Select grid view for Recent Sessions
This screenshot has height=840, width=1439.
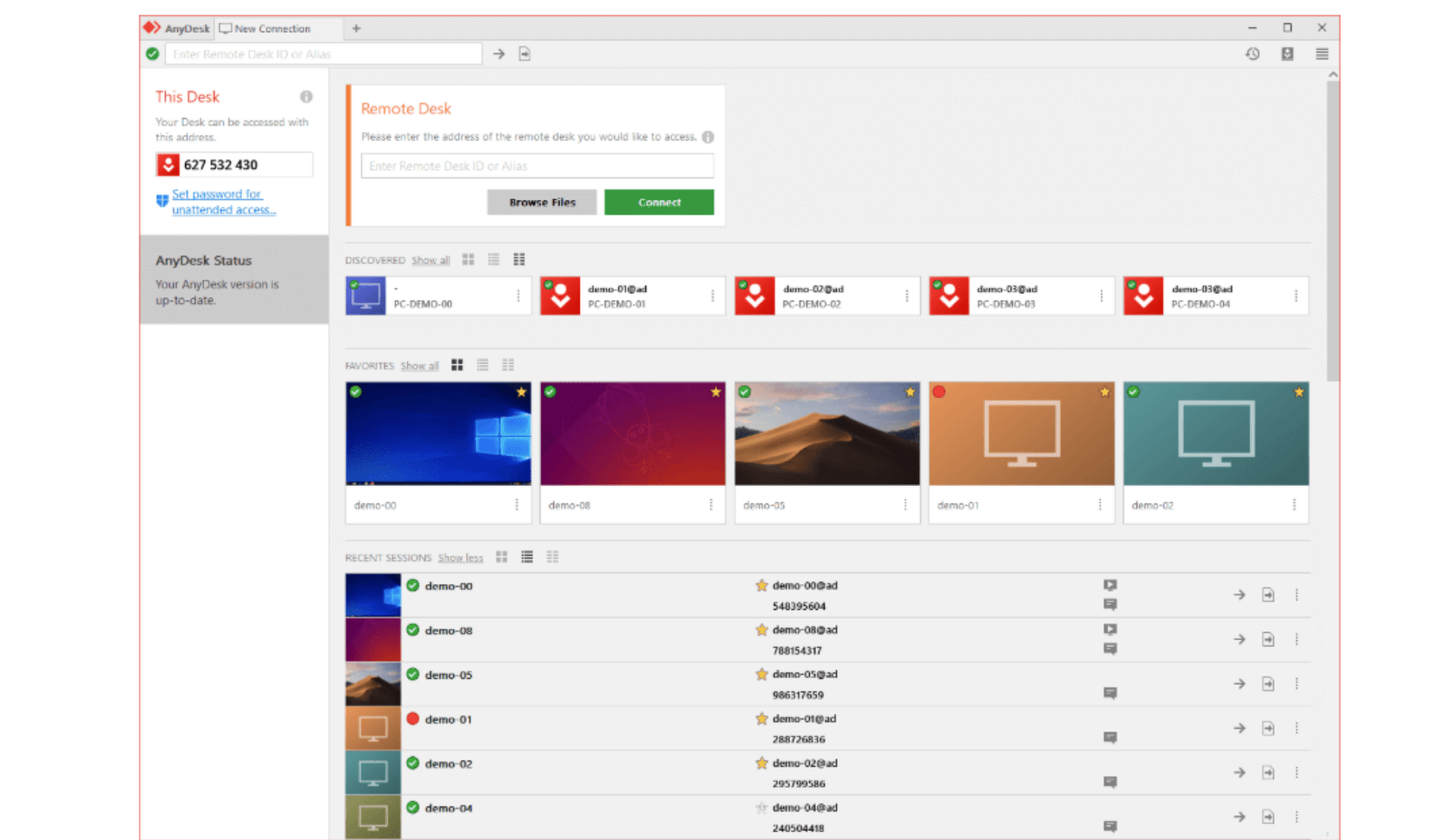coord(501,557)
